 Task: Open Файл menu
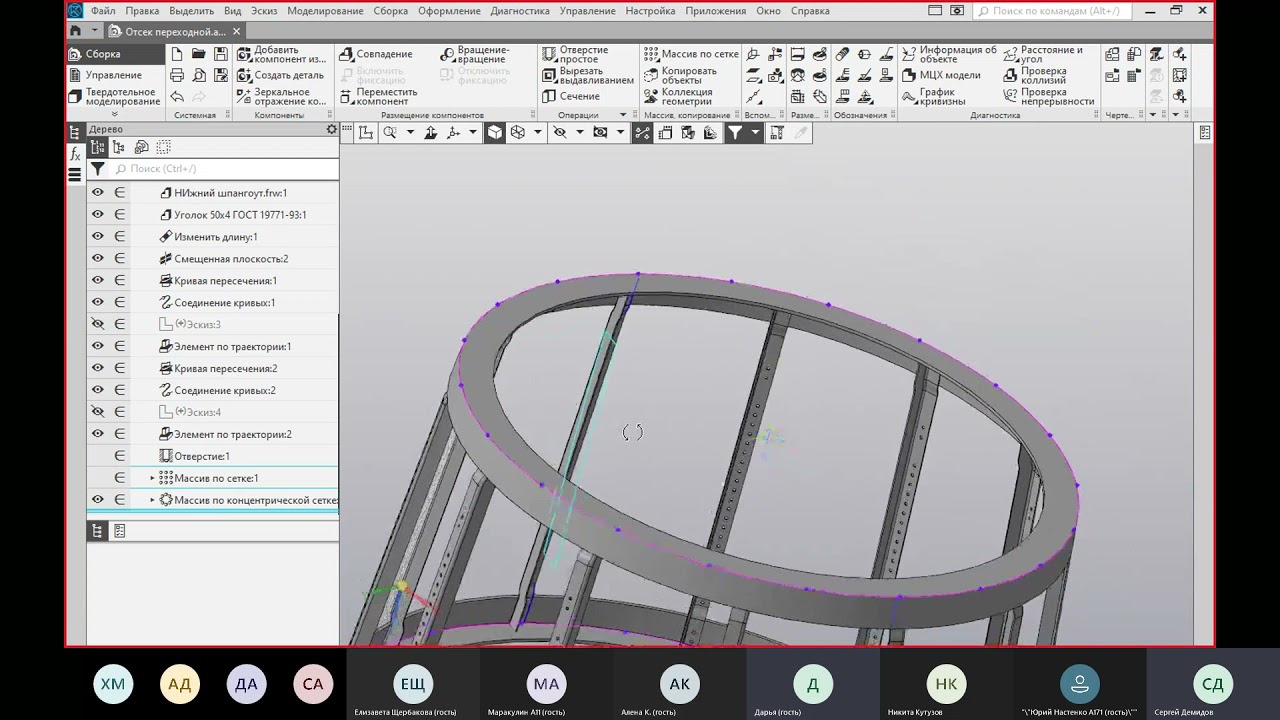tap(103, 11)
